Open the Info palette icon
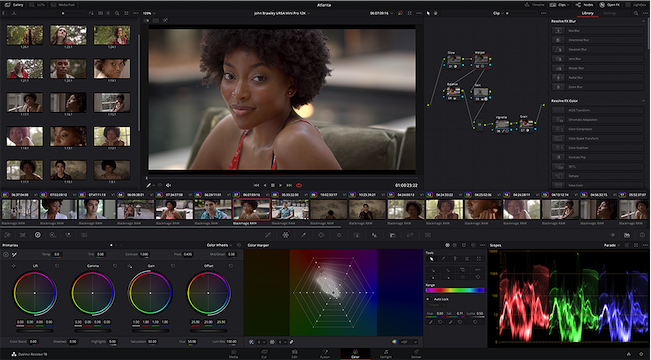This screenshot has height=360, width=651. coord(642,235)
